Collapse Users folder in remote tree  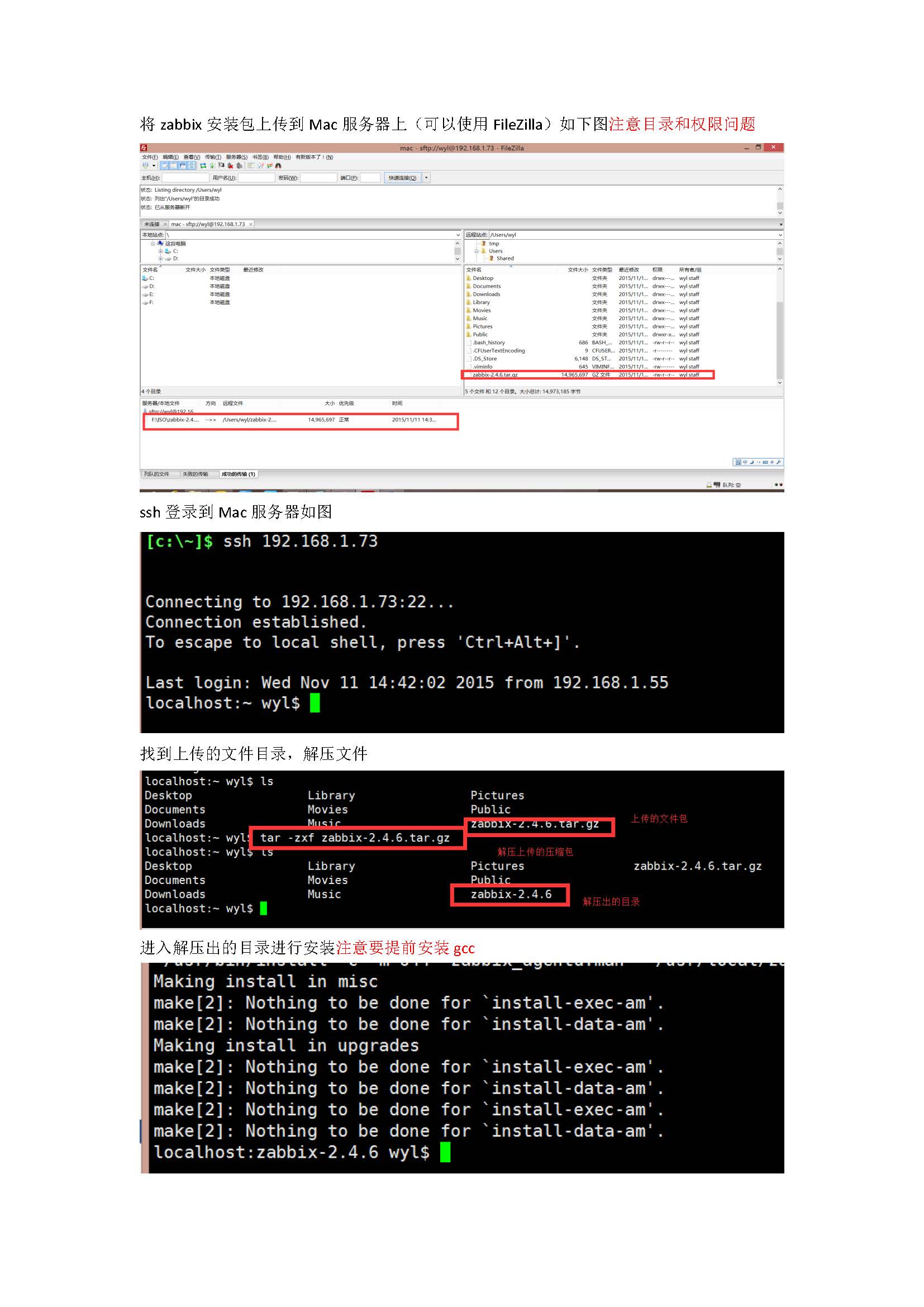pyautogui.click(x=477, y=251)
